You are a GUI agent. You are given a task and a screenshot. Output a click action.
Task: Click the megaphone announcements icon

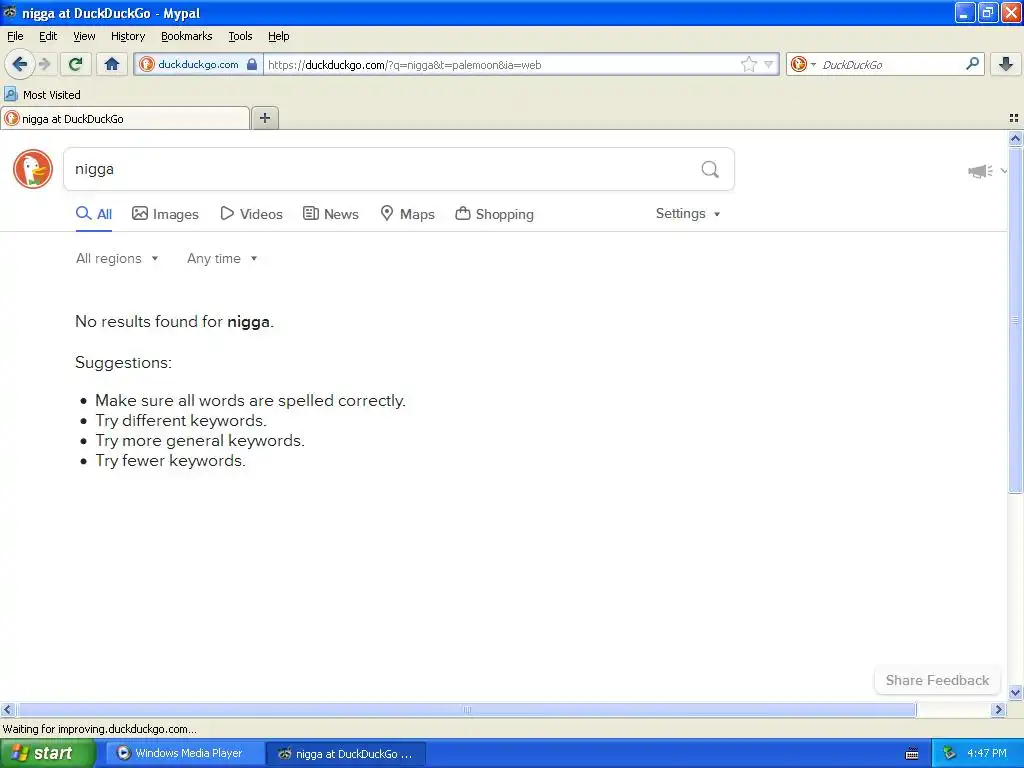pos(980,171)
